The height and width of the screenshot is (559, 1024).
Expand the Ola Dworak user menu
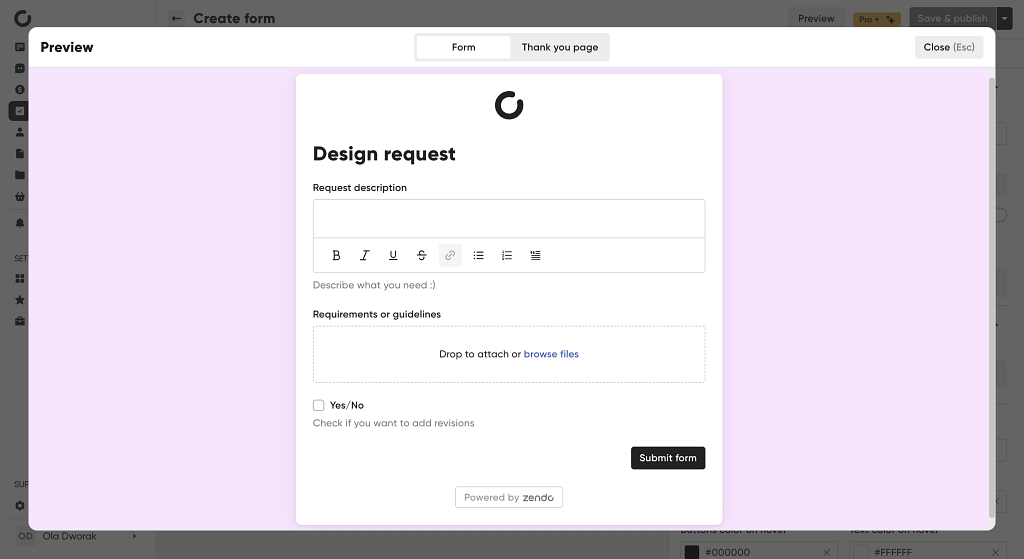[x=134, y=536]
